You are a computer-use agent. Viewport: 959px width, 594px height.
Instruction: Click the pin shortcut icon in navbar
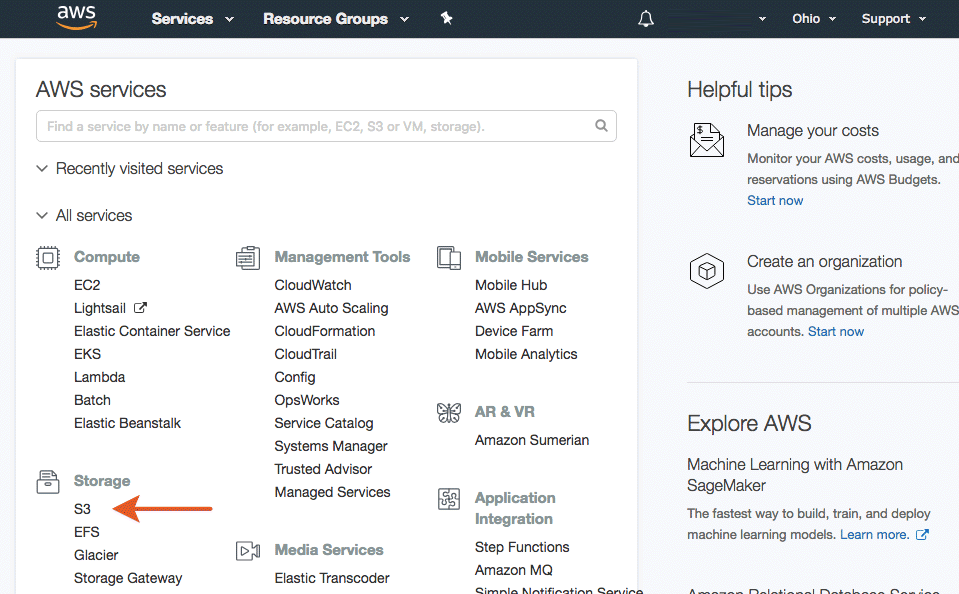pos(446,18)
